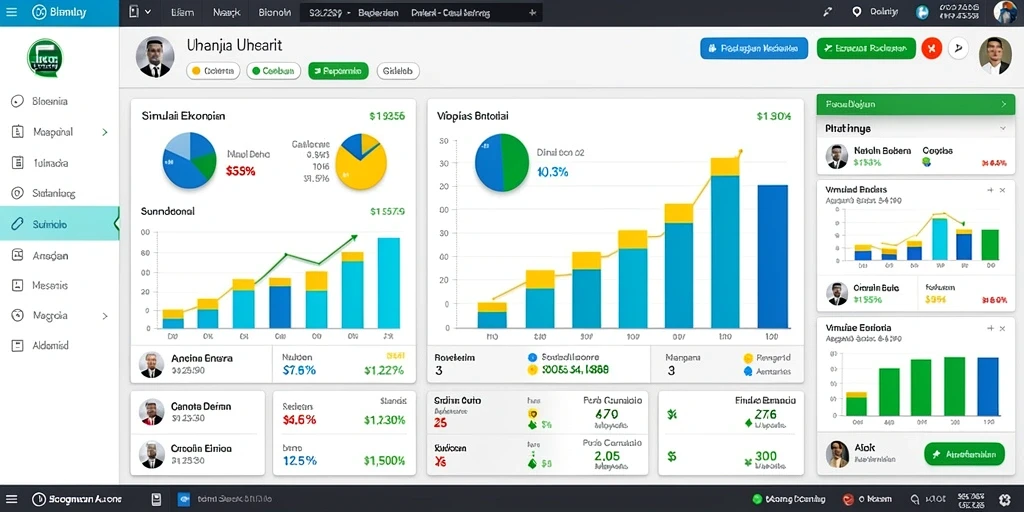The height and width of the screenshot is (512, 1024).
Task: Click the green header action button
Action: tap(866, 48)
